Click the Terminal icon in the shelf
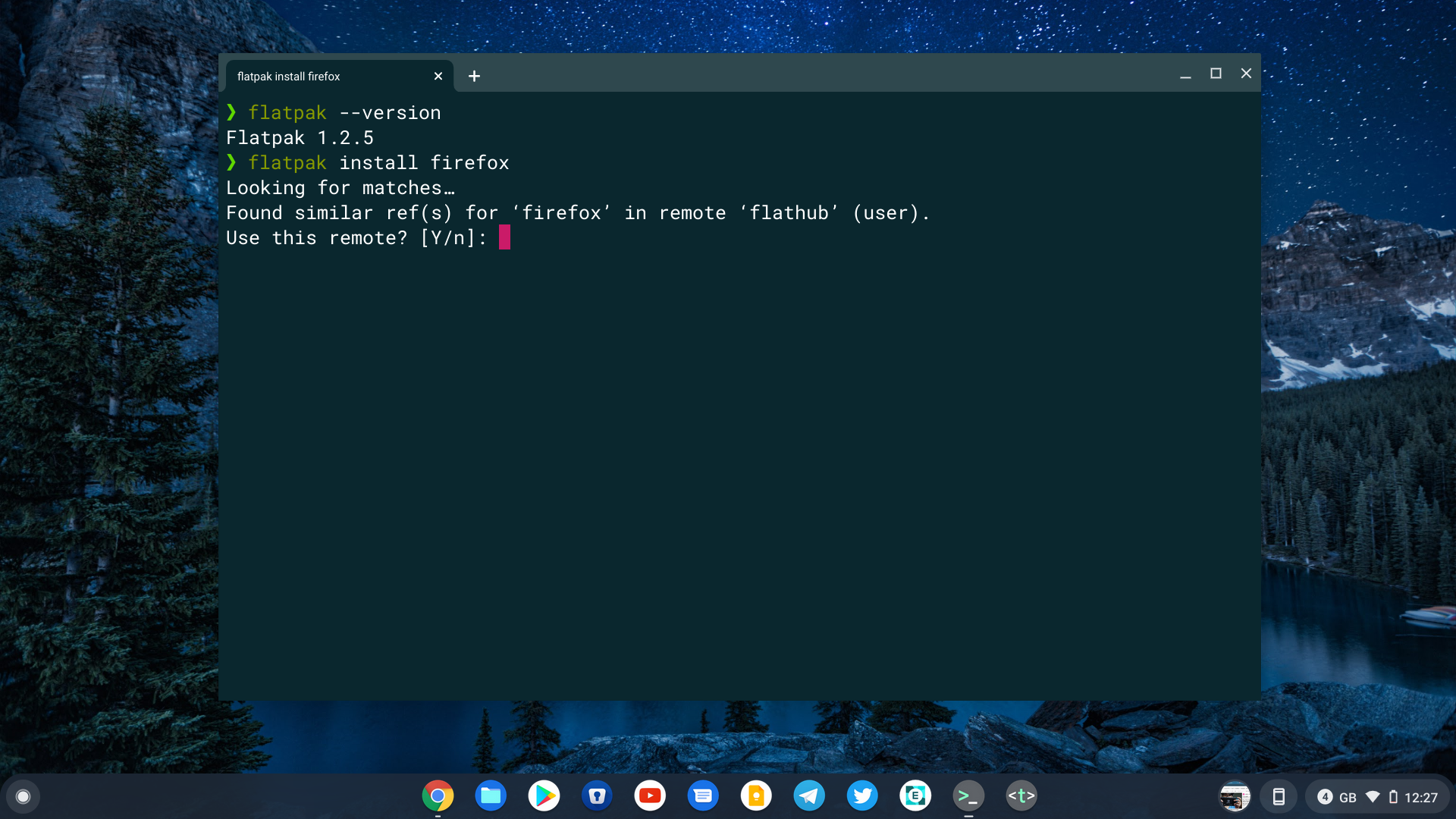 tap(968, 795)
